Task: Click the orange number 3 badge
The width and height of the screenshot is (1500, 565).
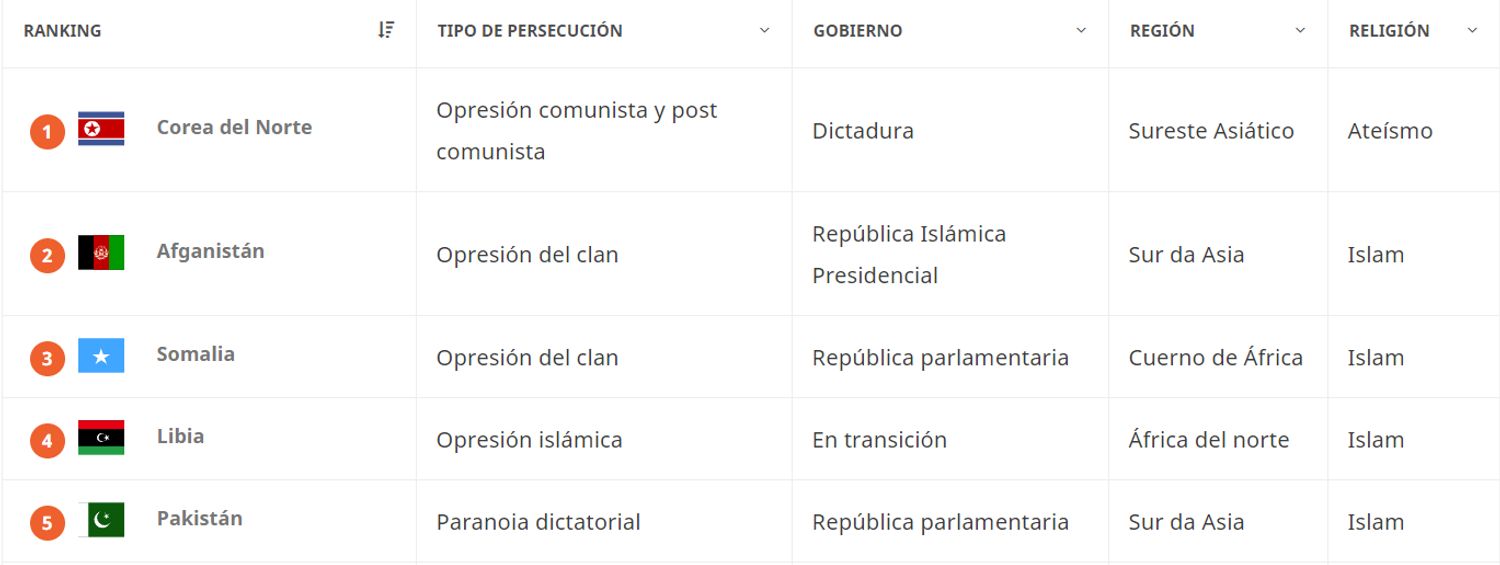Action: point(47,358)
